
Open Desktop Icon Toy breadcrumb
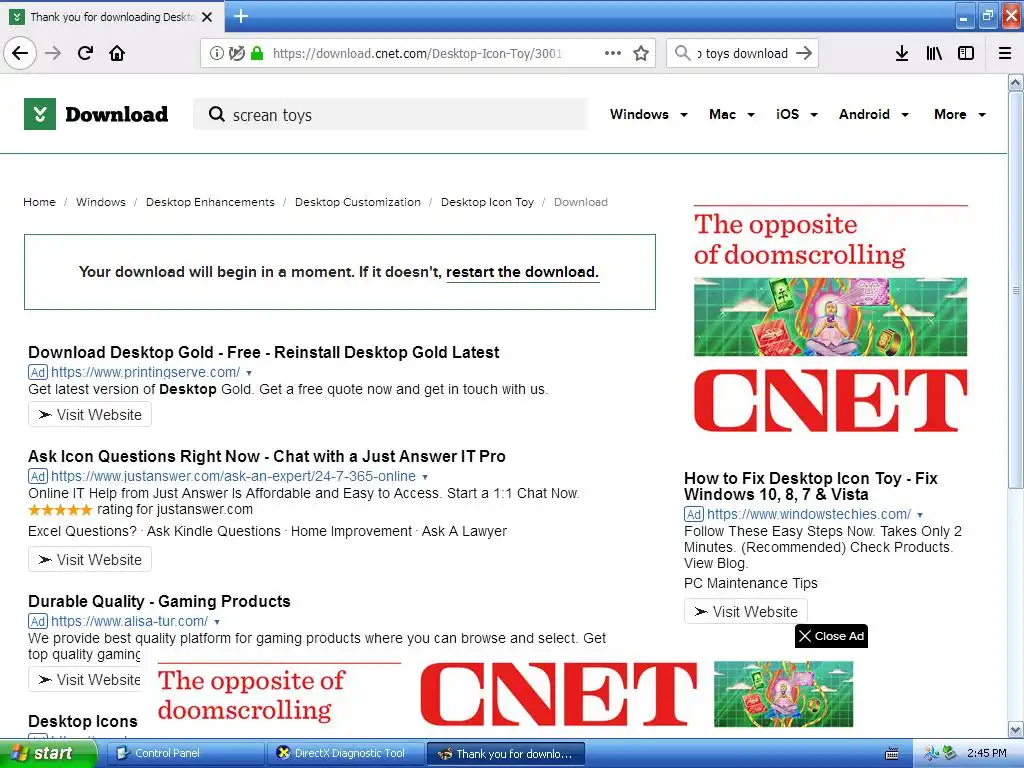point(487,202)
